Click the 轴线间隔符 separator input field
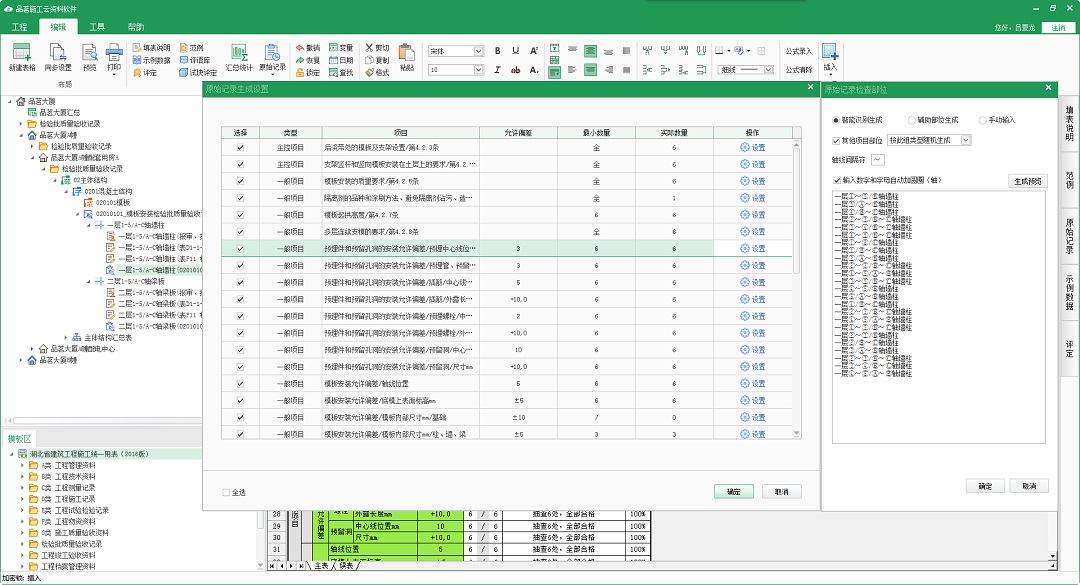The width and height of the screenshot is (1080, 585). pyautogui.click(x=877, y=160)
